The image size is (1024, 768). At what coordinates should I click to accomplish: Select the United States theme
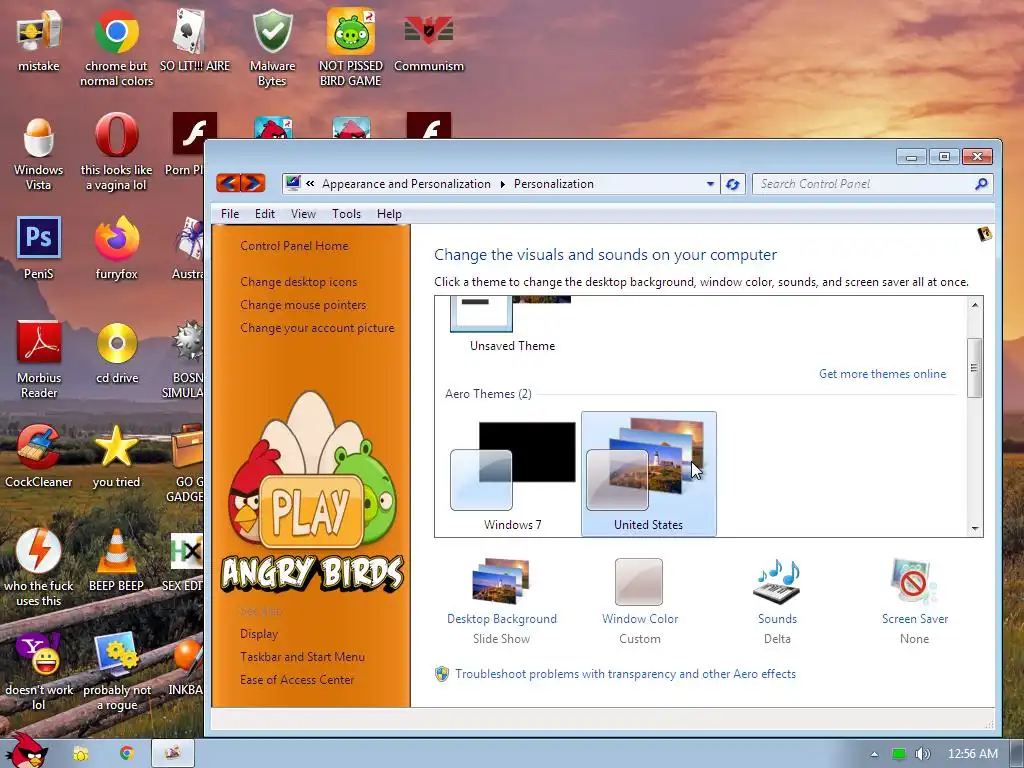click(648, 474)
